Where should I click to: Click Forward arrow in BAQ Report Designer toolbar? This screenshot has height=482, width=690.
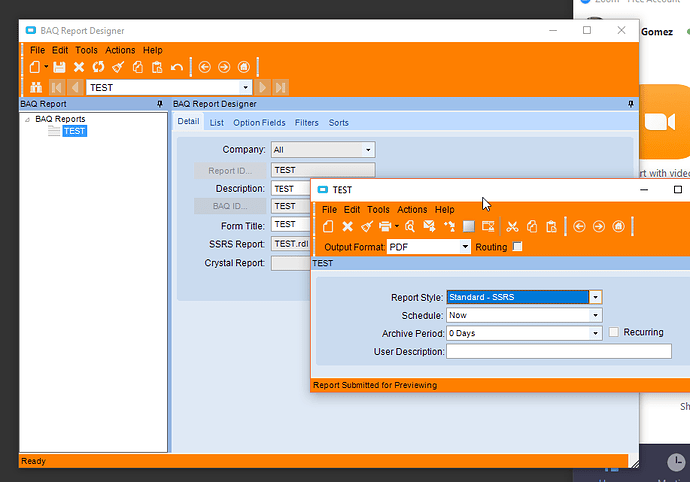(224, 67)
